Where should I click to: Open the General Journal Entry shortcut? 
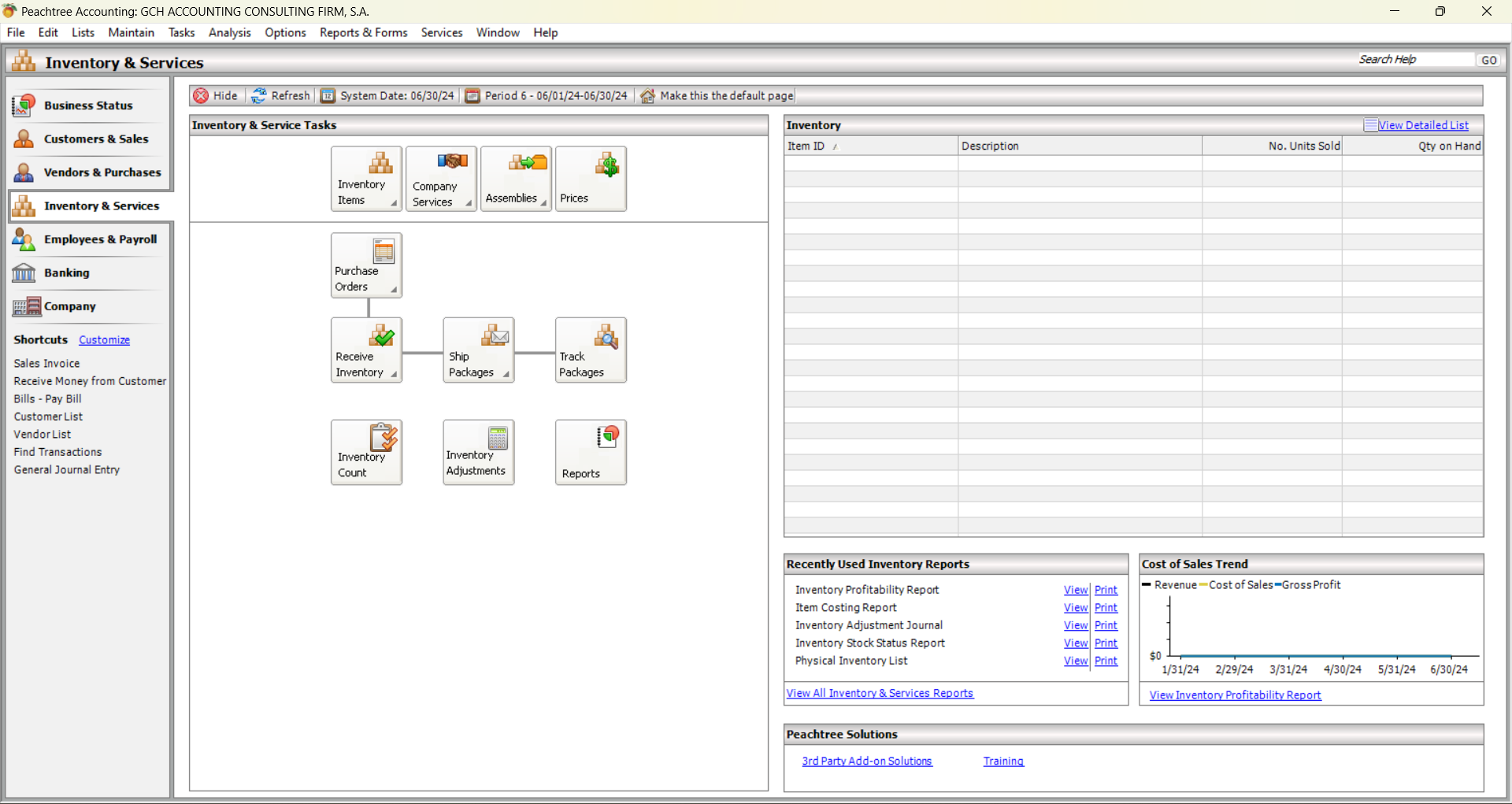click(x=67, y=470)
